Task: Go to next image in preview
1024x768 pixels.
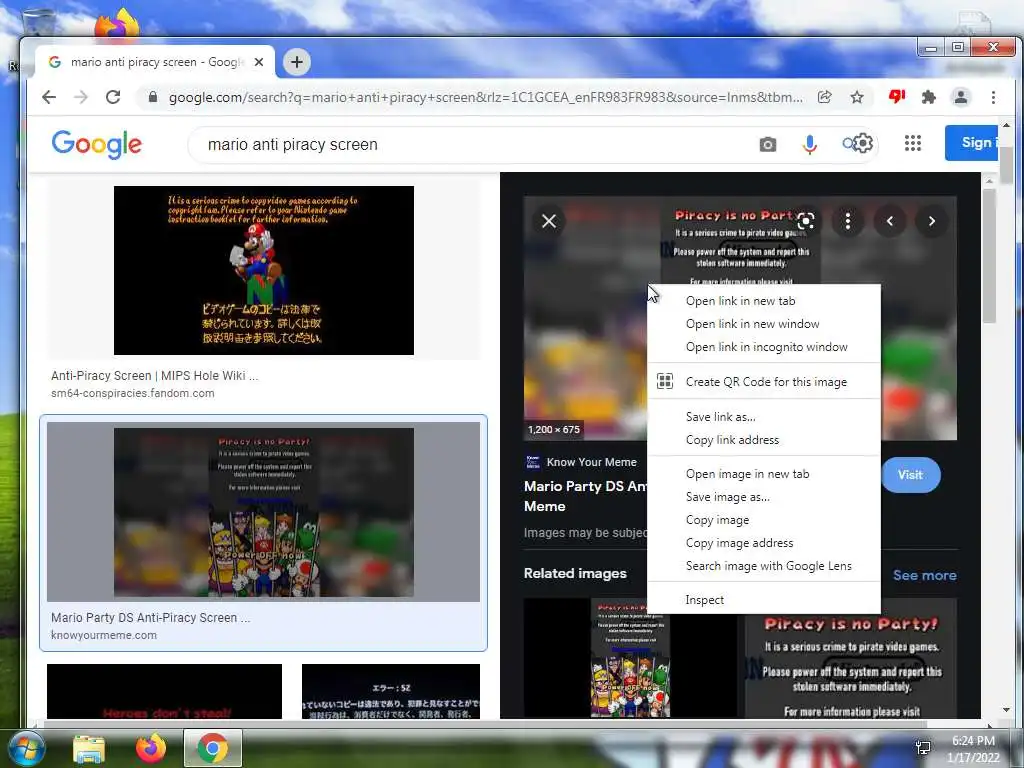Action: tap(932, 221)
